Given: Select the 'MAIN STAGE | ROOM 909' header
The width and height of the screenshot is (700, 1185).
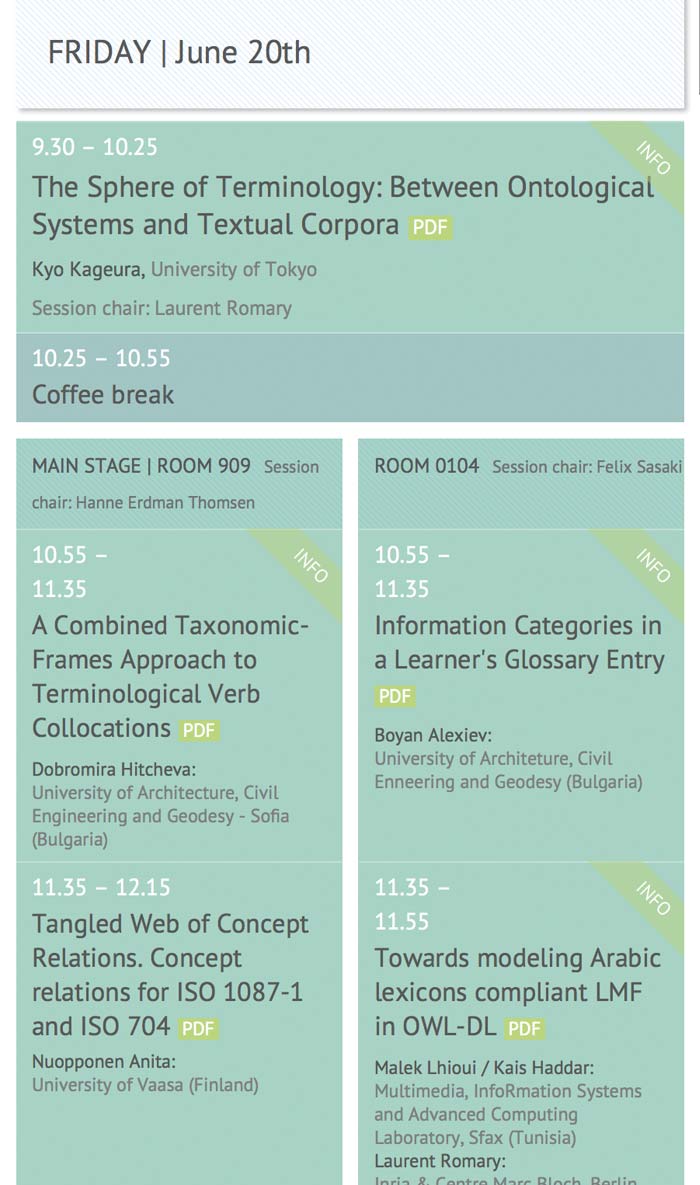Looking at the screenshot, I should [x=141, y=466].
